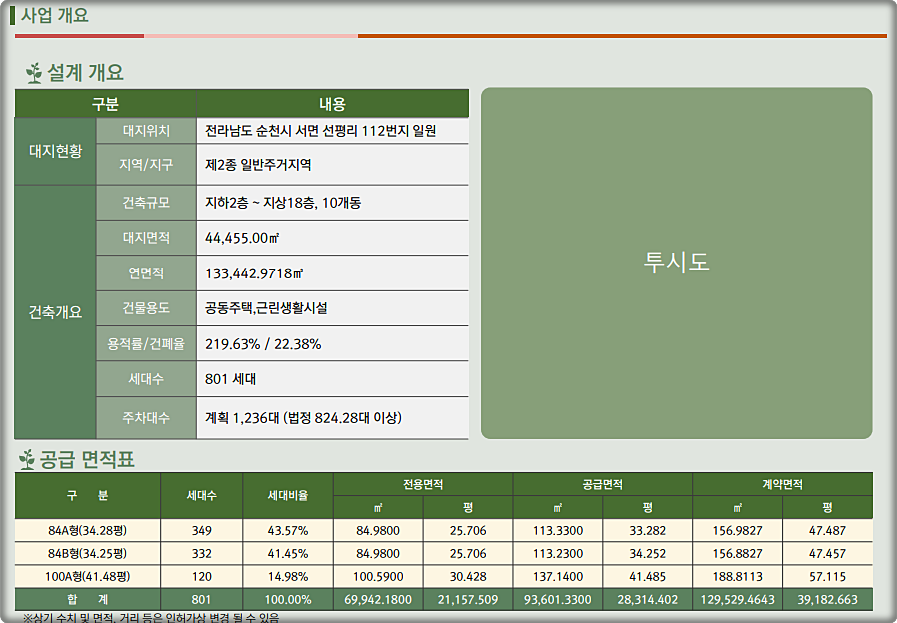This screenshot has height=623, width=897.
Task: Select the 설계 개요 section heading
Action: (85, 73)
